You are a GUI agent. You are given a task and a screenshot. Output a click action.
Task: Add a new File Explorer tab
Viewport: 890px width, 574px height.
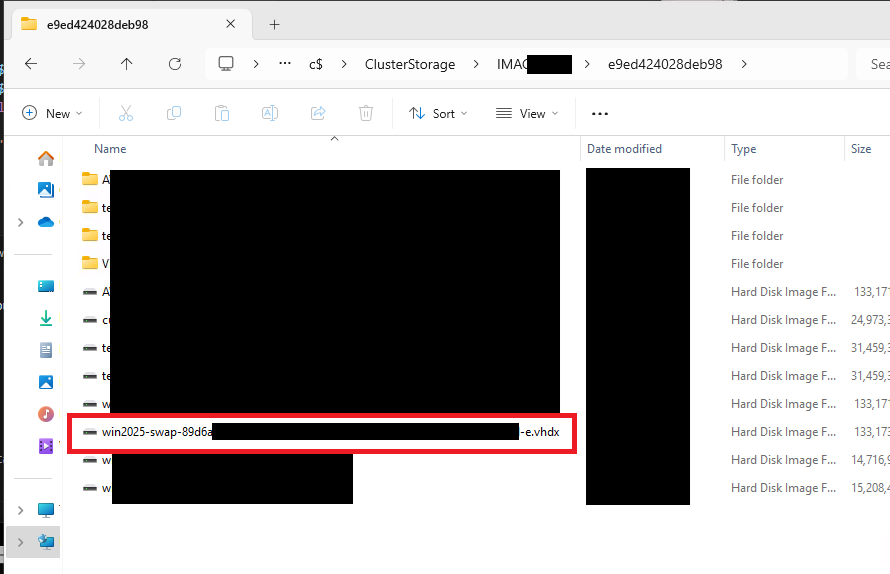(274, 24)
